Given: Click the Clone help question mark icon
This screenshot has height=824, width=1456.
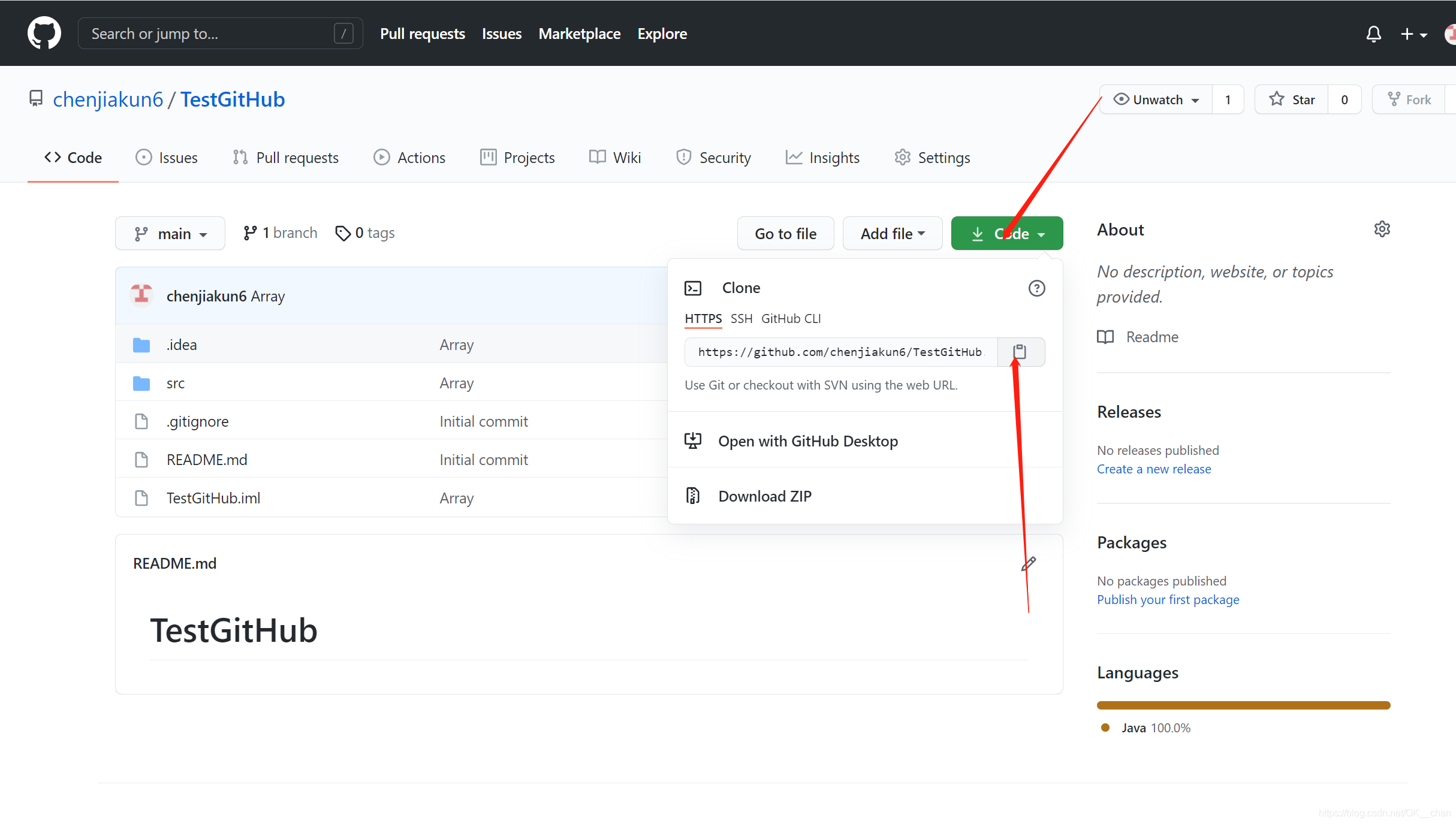Looking at the screenshot, I should click(1036, 288).
